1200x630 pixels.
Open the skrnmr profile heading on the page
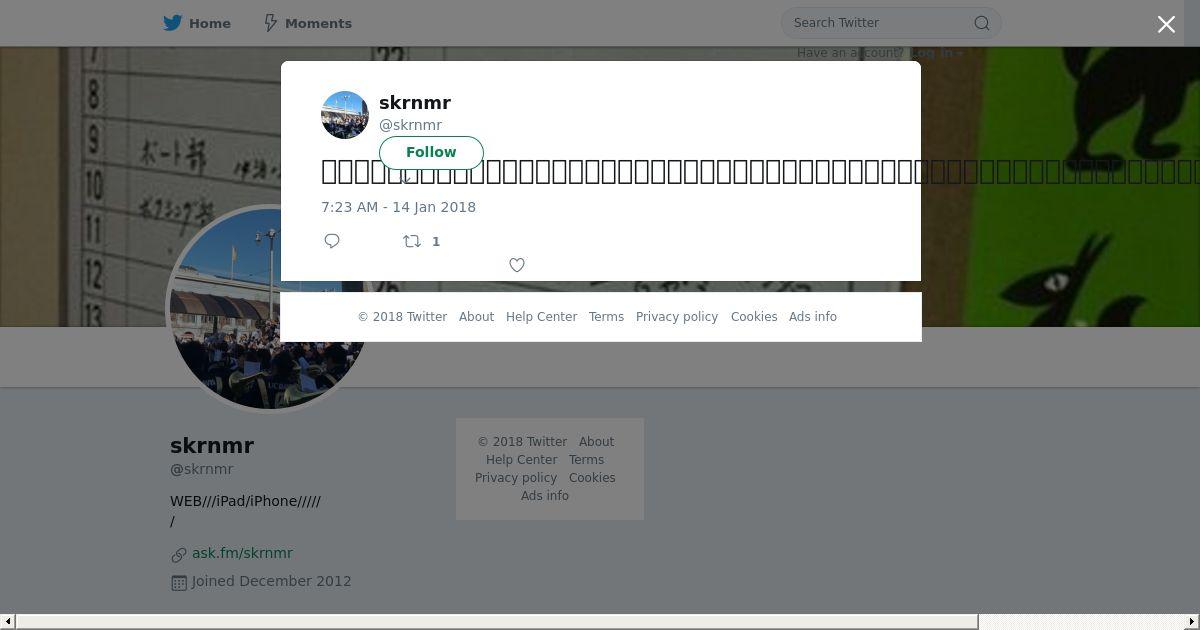pyautogui.click(x=212, y=446)
